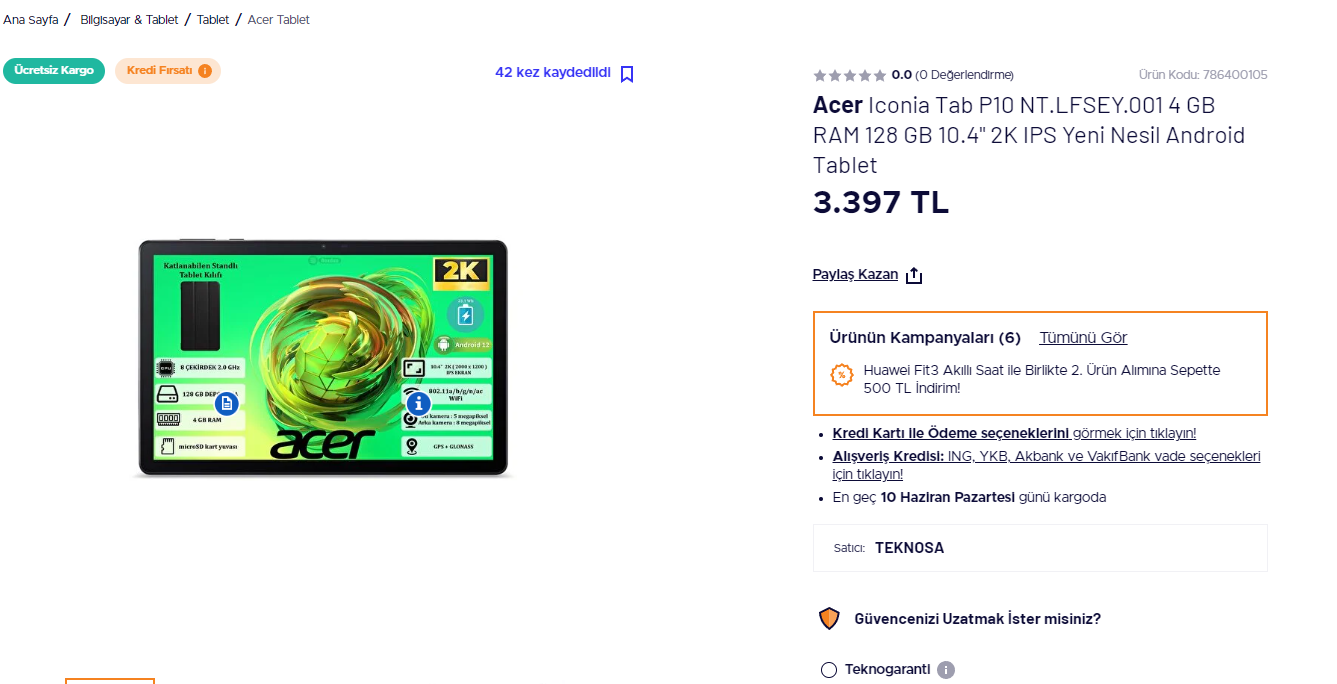Open Tümünü Gör campaigns link
1337x684 pixels.
1083,338
